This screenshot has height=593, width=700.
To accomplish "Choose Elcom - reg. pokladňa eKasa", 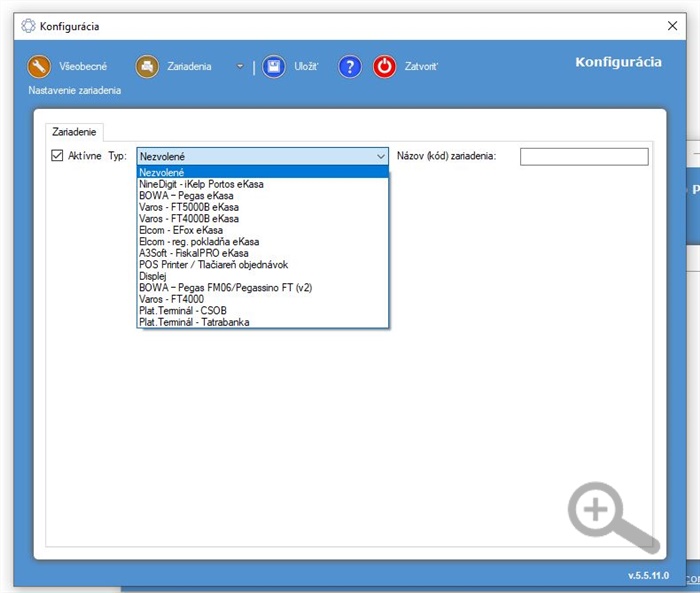I will pos(262,242).
